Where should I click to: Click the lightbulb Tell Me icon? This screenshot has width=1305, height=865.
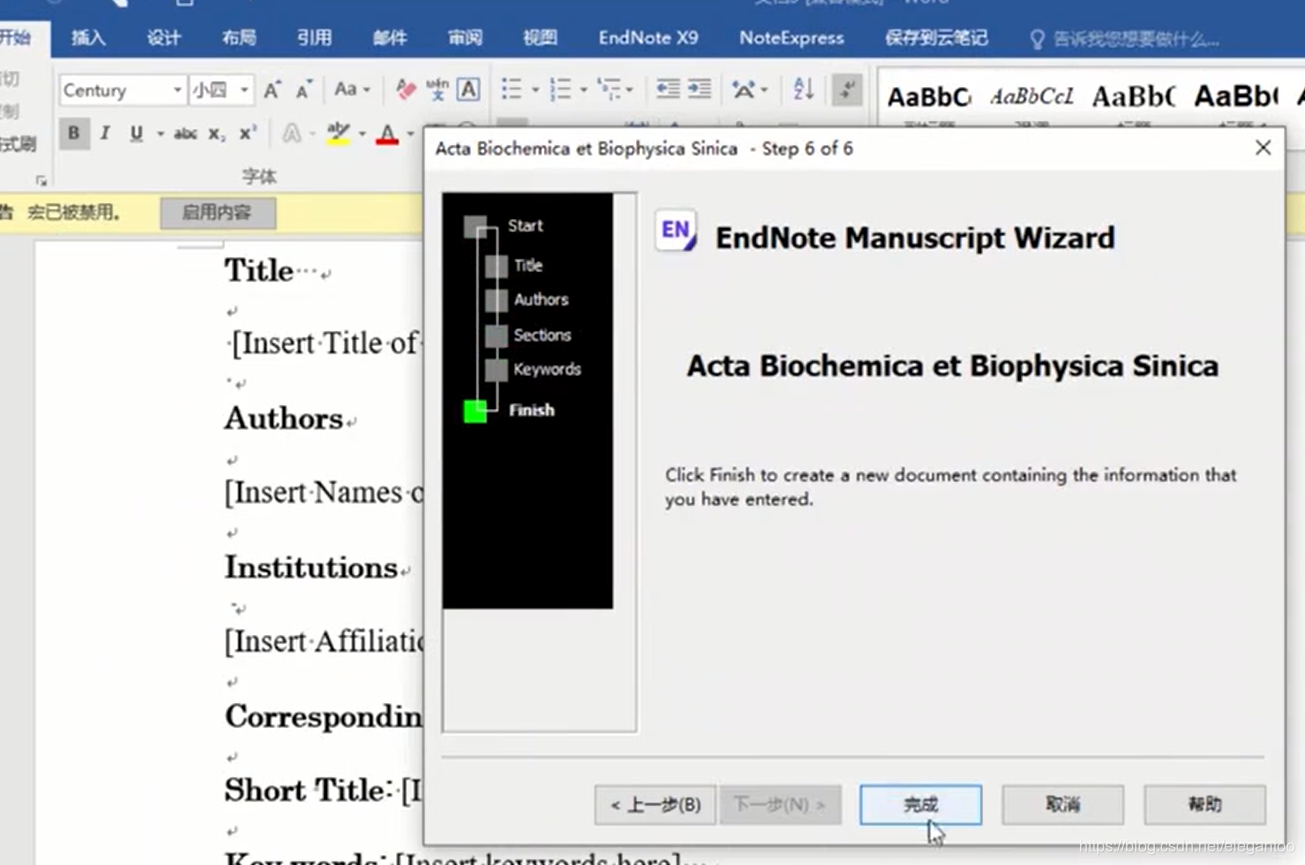pyautogui.click(x=1037, y=39)
